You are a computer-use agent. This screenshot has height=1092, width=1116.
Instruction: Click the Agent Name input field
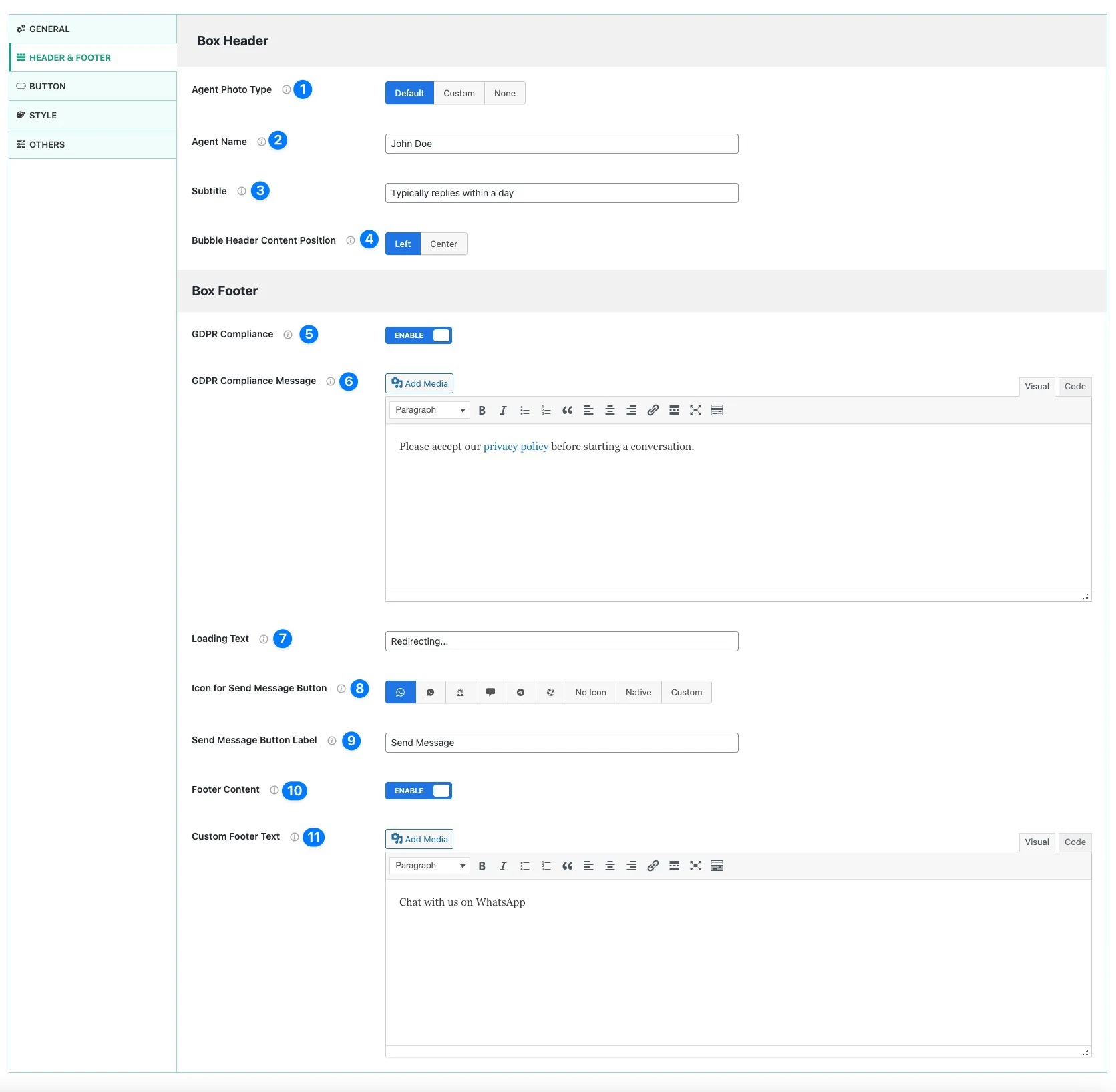(x=561, y=144)
